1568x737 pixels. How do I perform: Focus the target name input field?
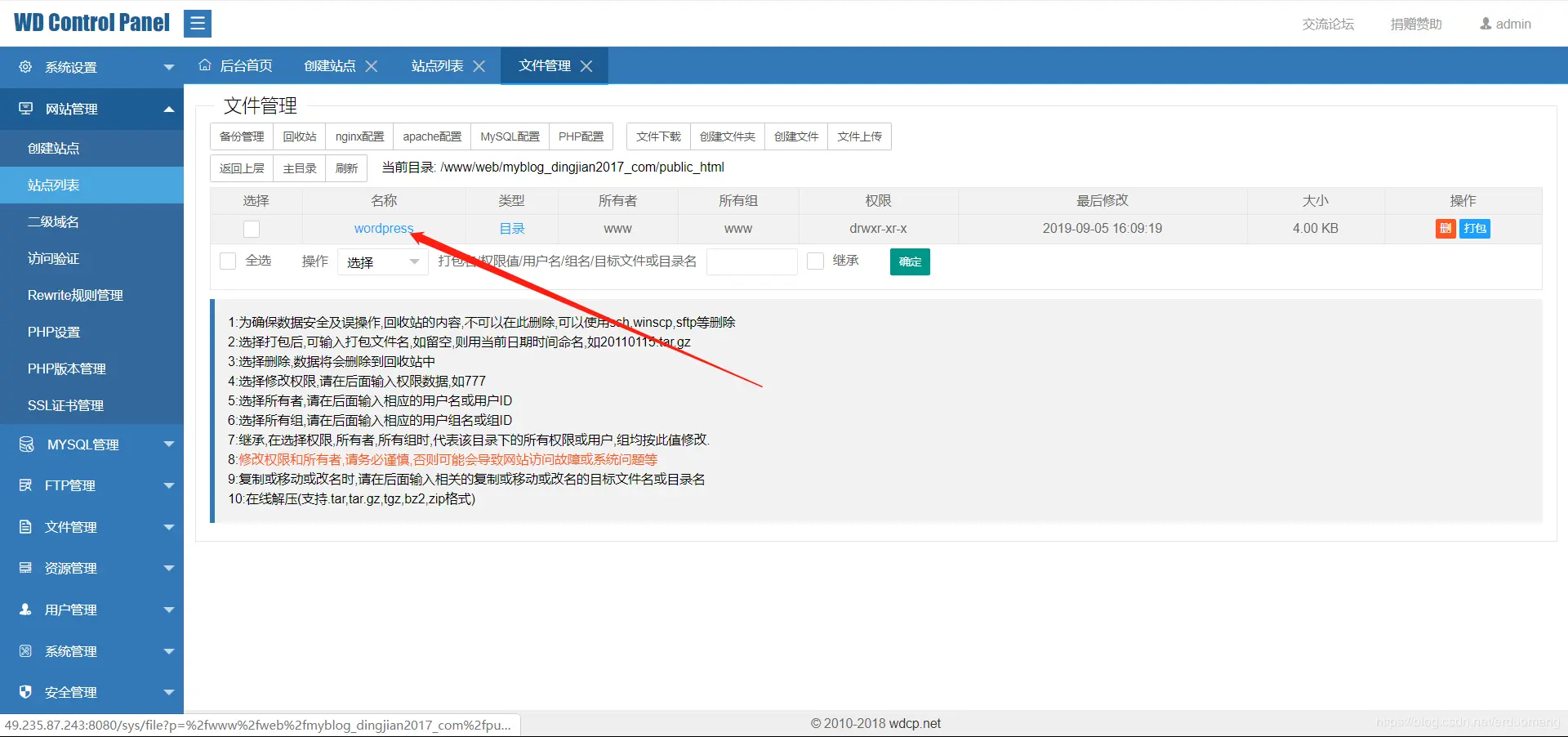[752, 261]
